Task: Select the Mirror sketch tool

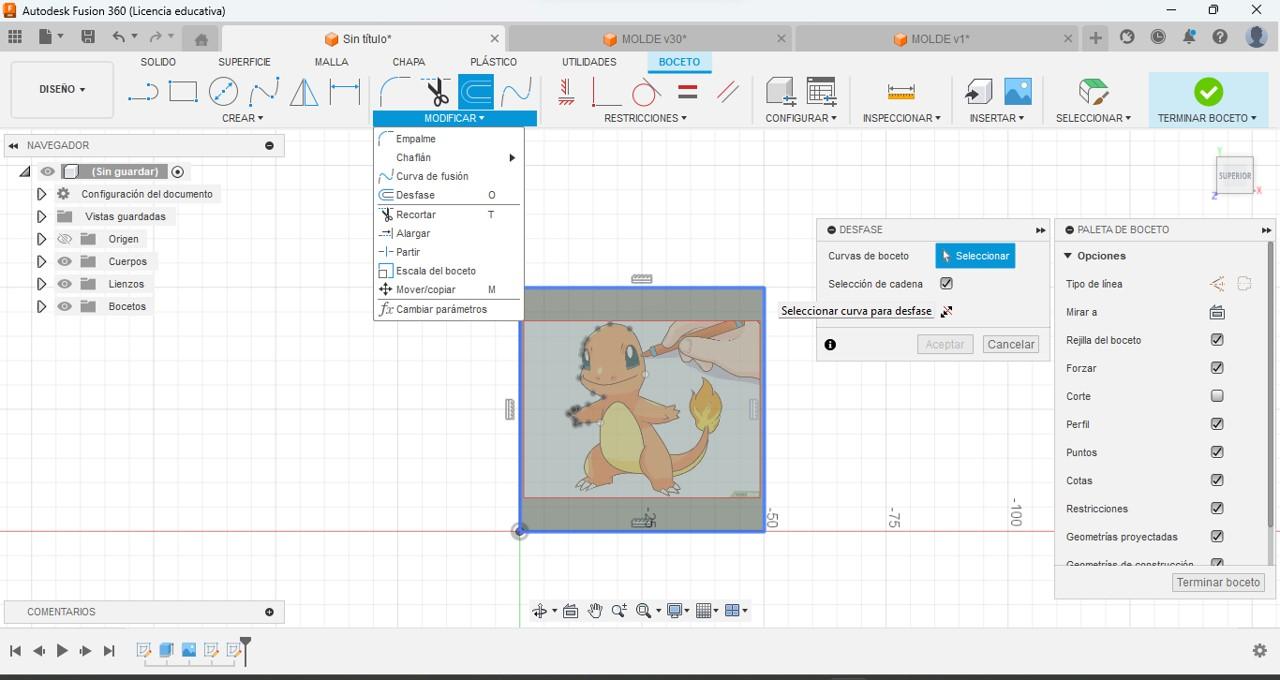Action: 304,92
